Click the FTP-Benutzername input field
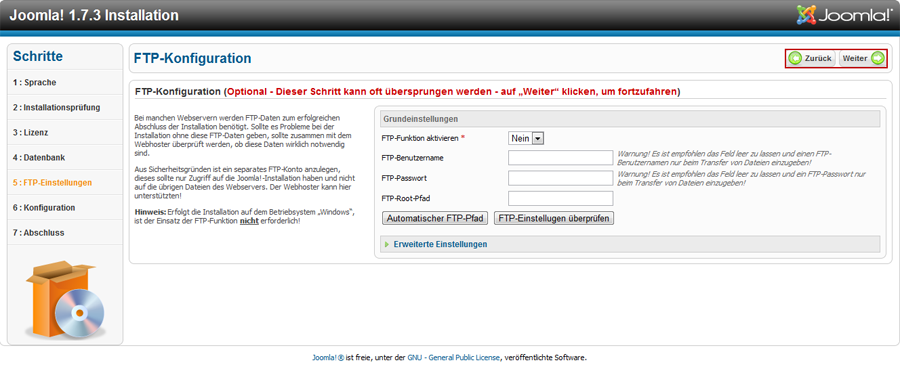The image size is (900, 369). (561, 157)
